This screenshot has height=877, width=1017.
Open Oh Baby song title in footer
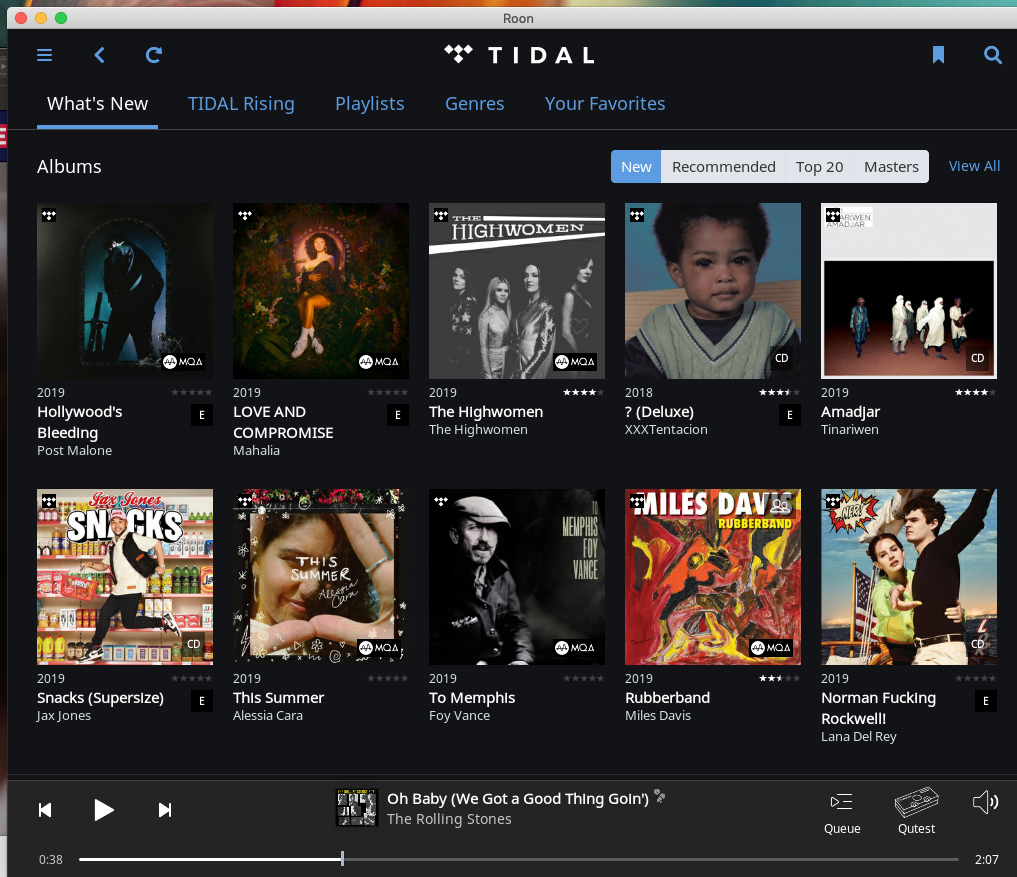(518, 799)
